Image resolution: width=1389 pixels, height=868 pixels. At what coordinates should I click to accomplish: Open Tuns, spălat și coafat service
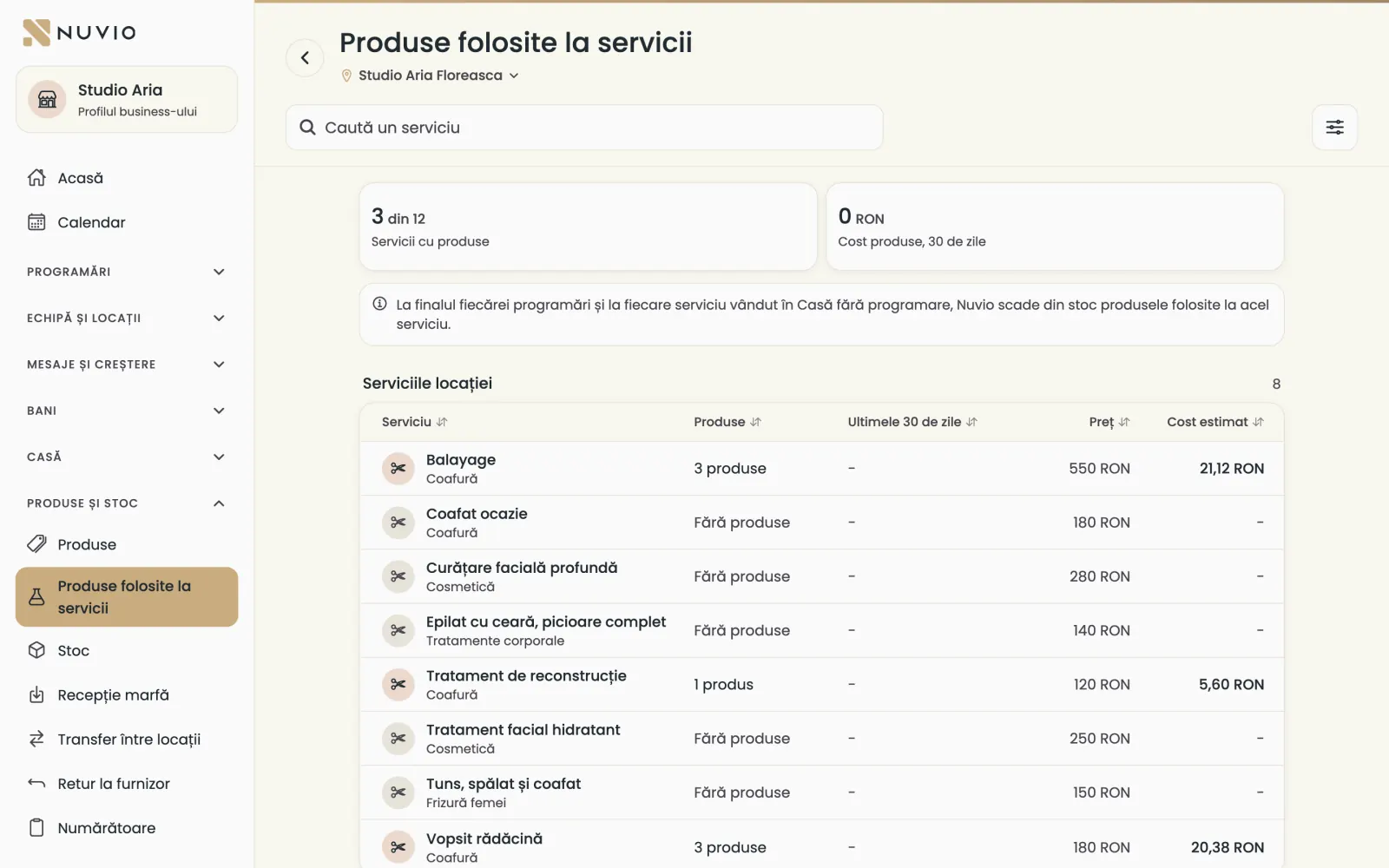822,792
